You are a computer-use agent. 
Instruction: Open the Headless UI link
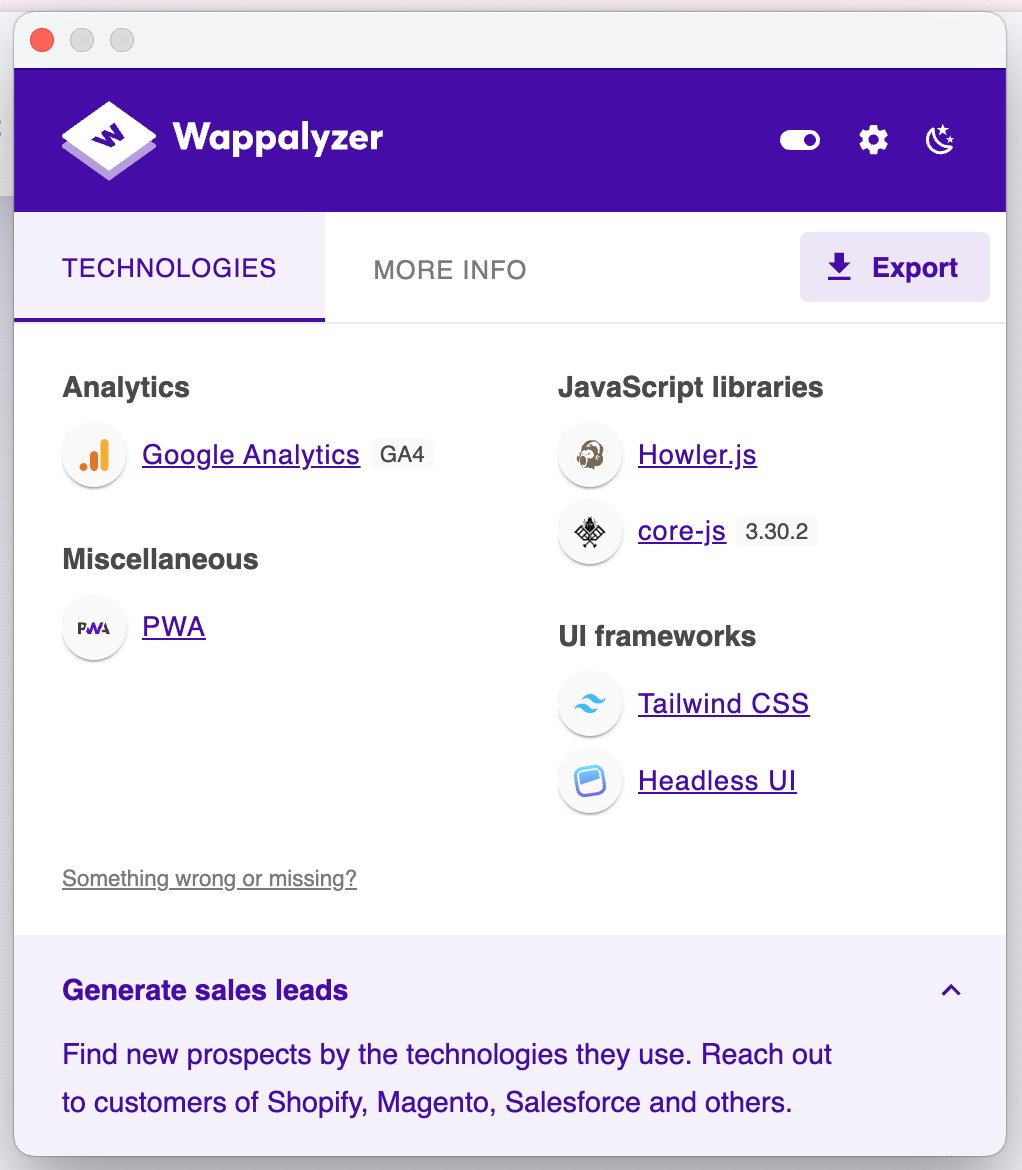(x=717, y=780)
